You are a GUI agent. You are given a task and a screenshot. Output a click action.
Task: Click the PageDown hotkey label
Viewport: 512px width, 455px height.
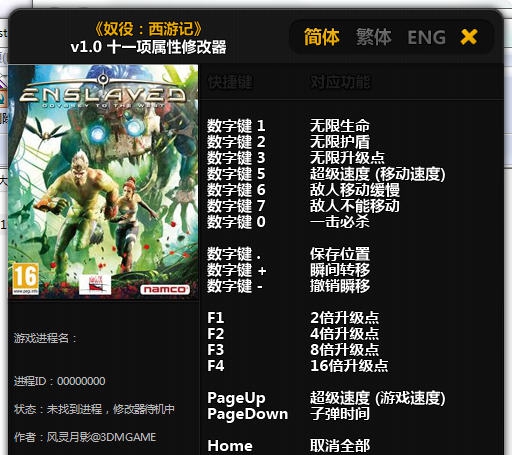click(248, 414)
